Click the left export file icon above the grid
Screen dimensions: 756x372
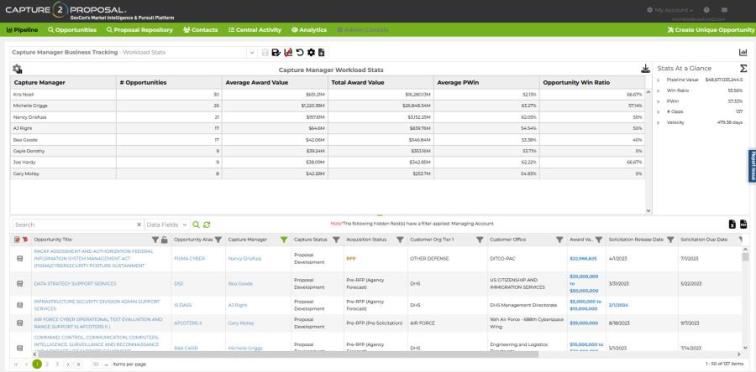click(732, 224)
